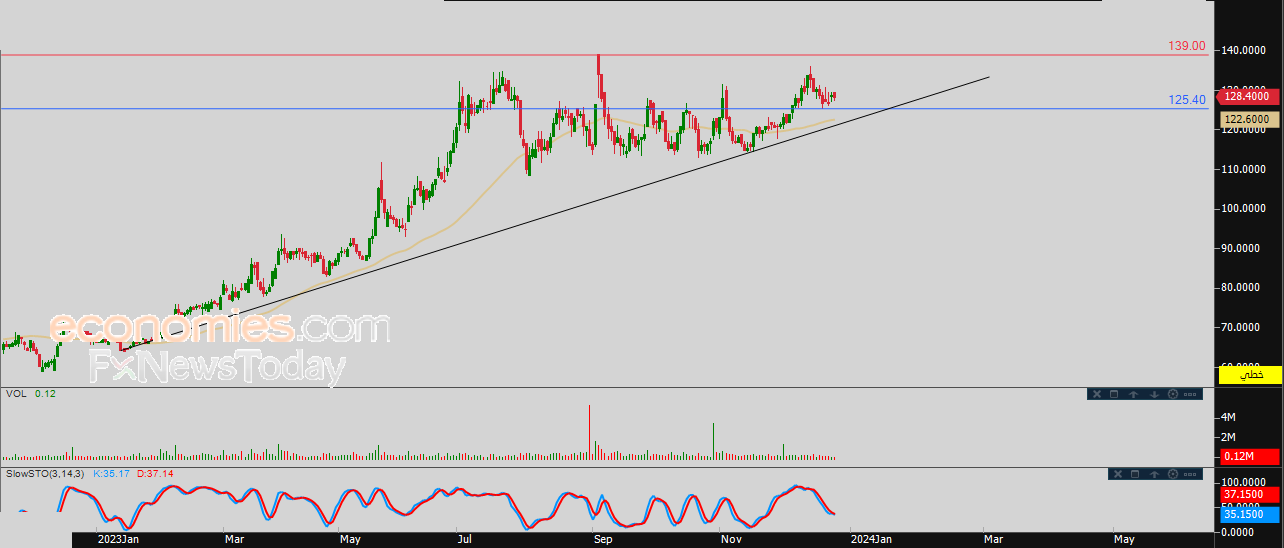This screenshot has height=548, width=1284.
Task: Select the blue 125.40 support line label
Action: (1187, 100)
